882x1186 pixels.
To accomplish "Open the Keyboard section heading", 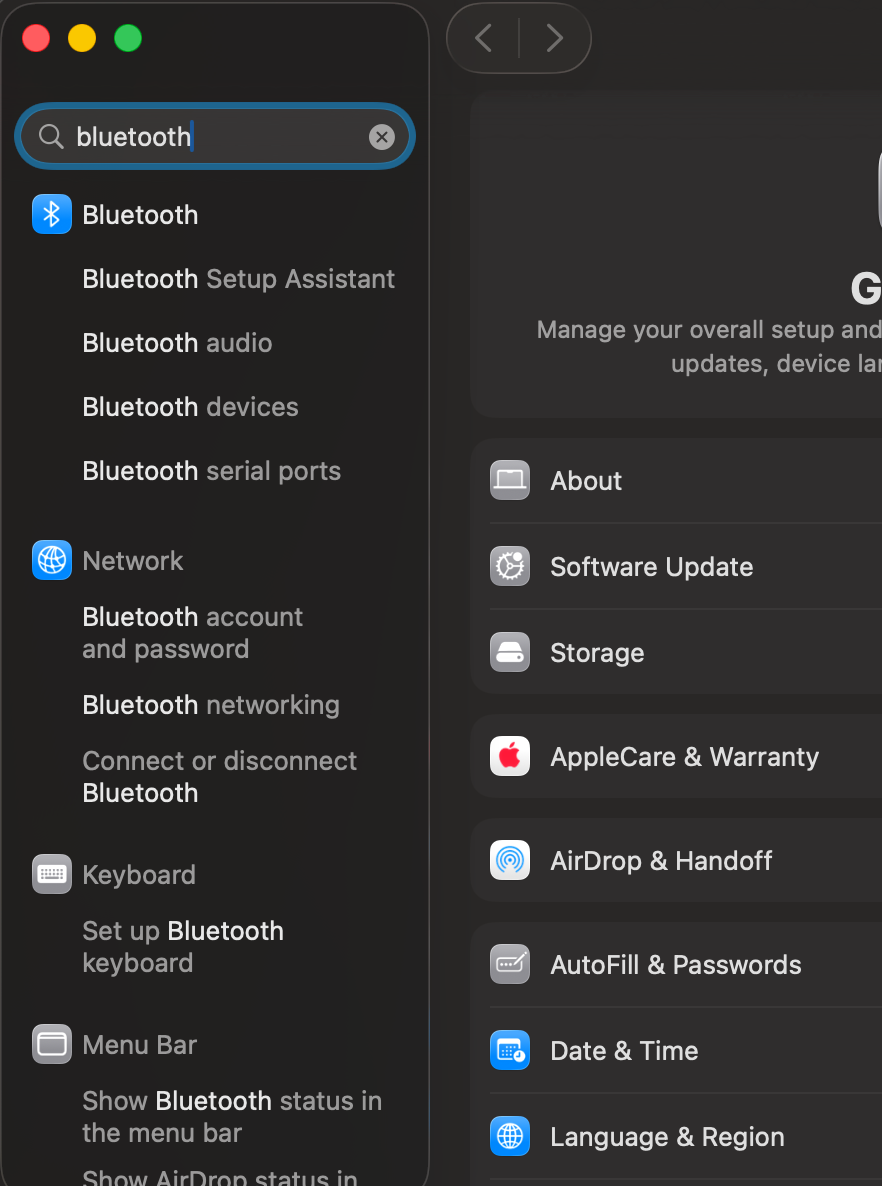I will coord(138,875).
